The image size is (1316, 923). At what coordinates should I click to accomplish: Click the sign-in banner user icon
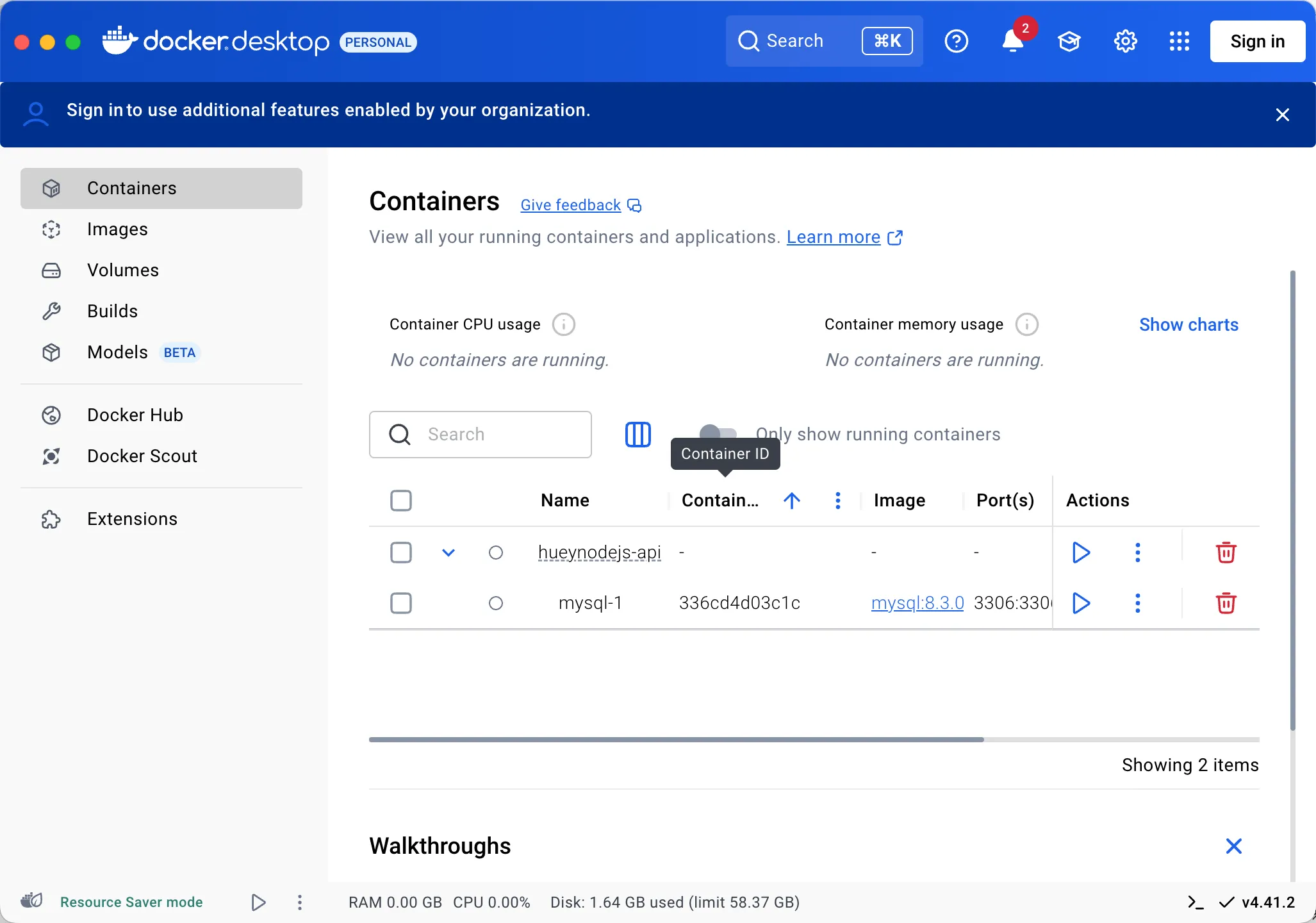click(x=36, y=114)
